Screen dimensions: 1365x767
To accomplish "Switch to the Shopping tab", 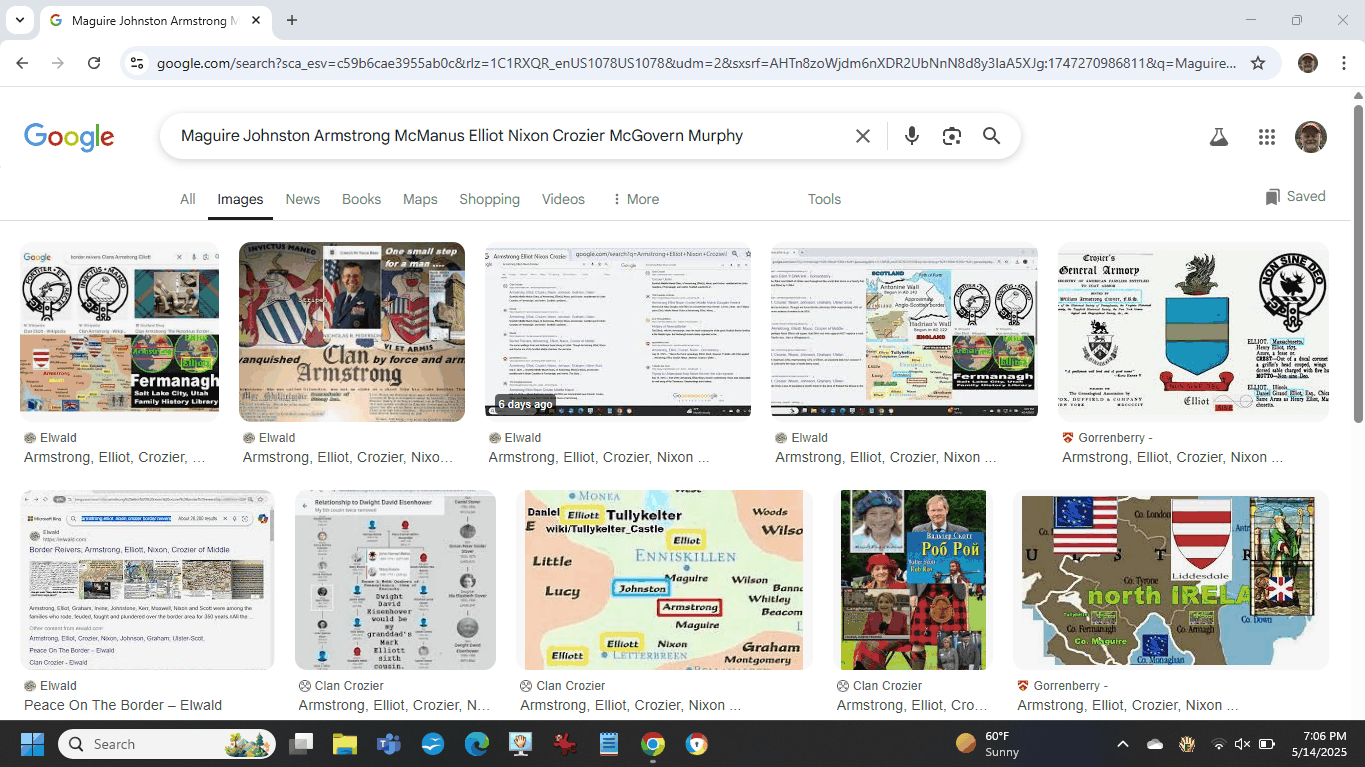I will [x=489, y=199].
